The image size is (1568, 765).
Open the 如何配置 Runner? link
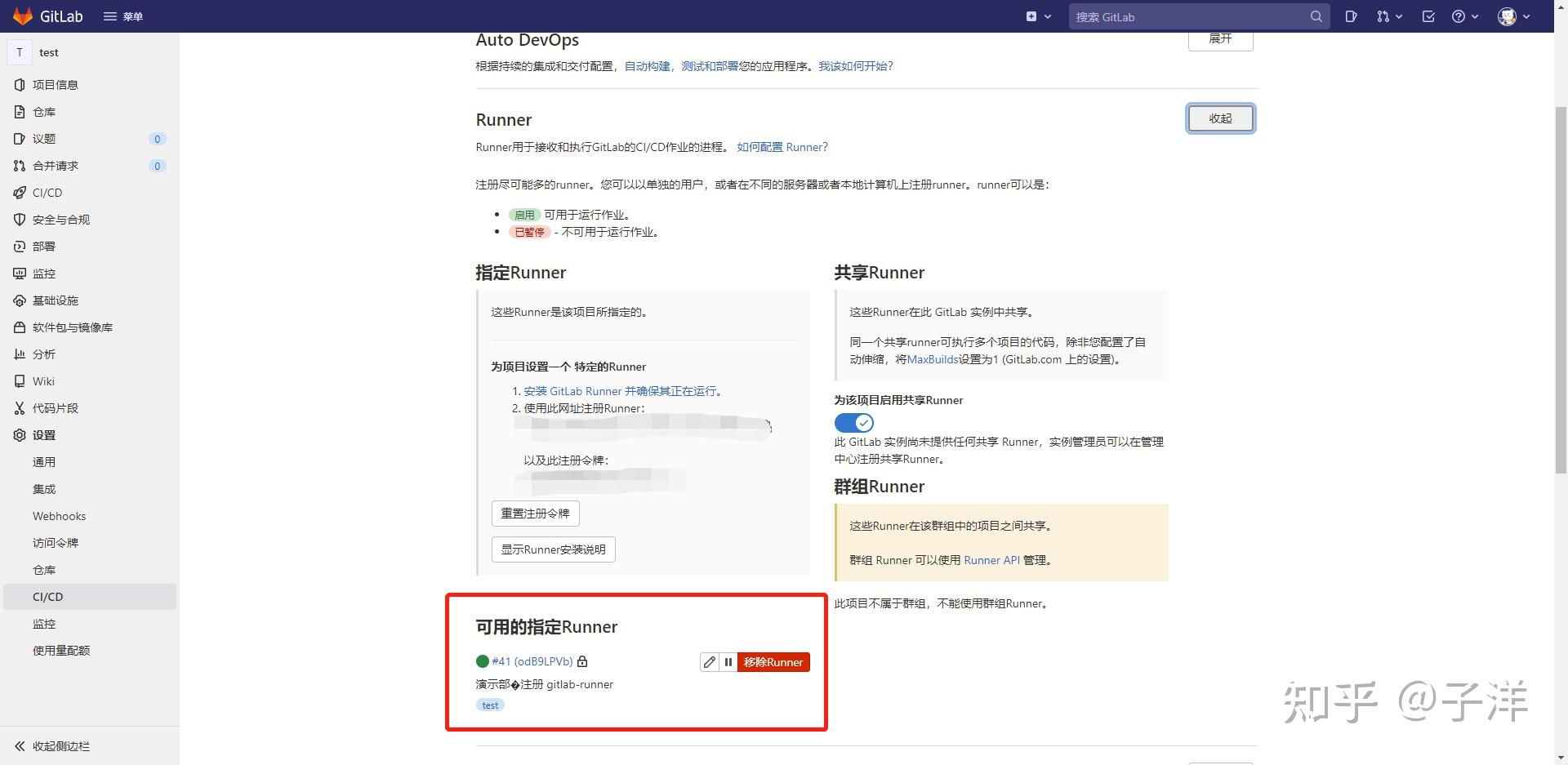coord(782,147)
